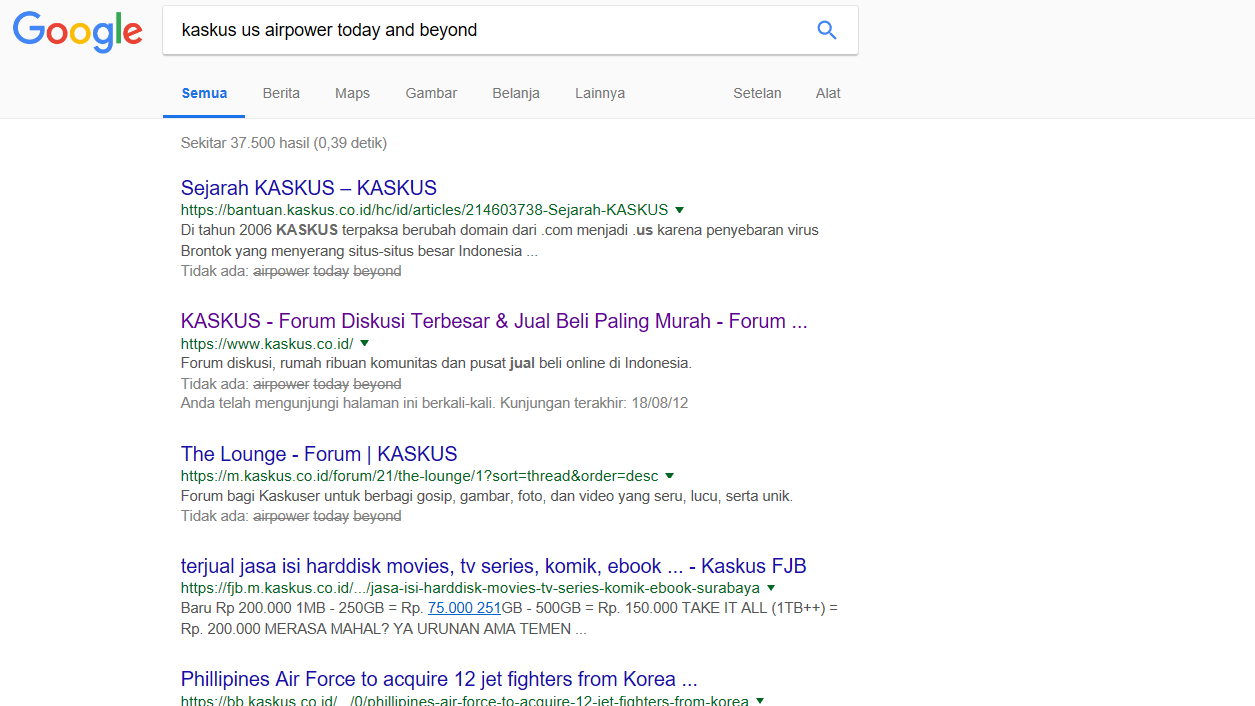Click the bantuan.kaskus.co.id green URL text
Image resolution: width=1255 pixels, height=706 pixels.
tap(424, 210)
